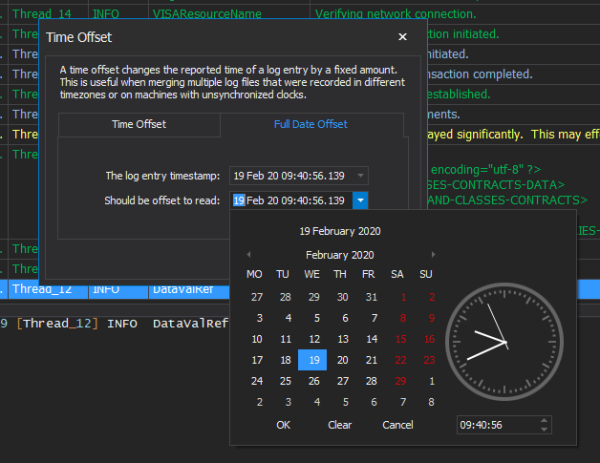Select Saturday February 29 in calendar
The image size is (600, 463).
[400, 381]
